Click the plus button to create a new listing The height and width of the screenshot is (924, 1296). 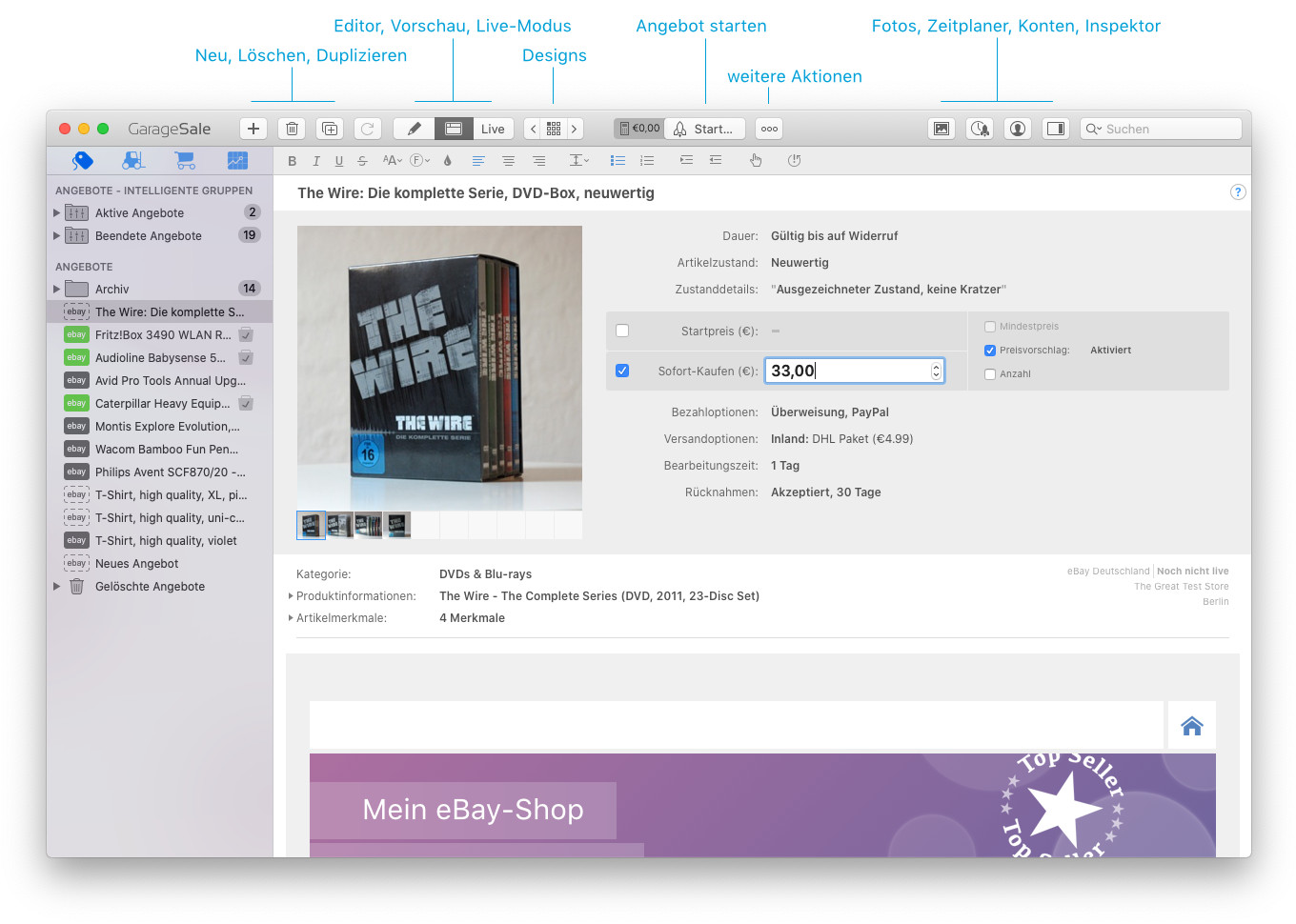(x=253, y=129)
